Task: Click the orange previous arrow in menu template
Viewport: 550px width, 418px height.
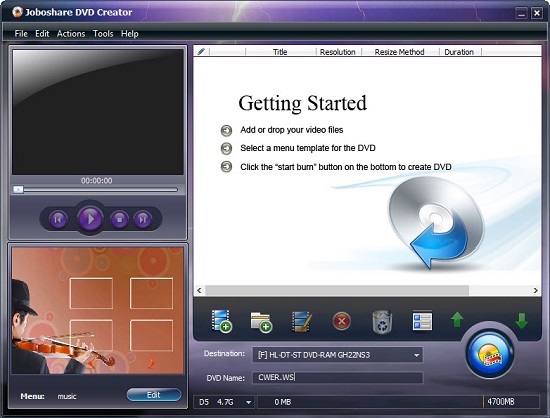Action: click(91, 364)
